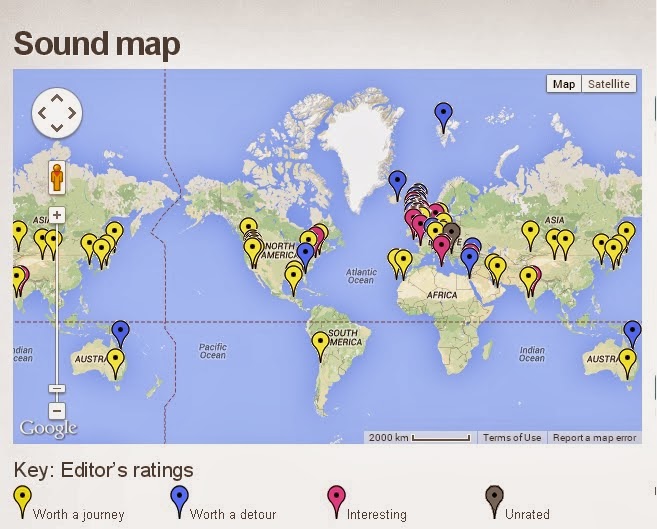
Task: Open the yellow pin over India
Action: point(528,277)
